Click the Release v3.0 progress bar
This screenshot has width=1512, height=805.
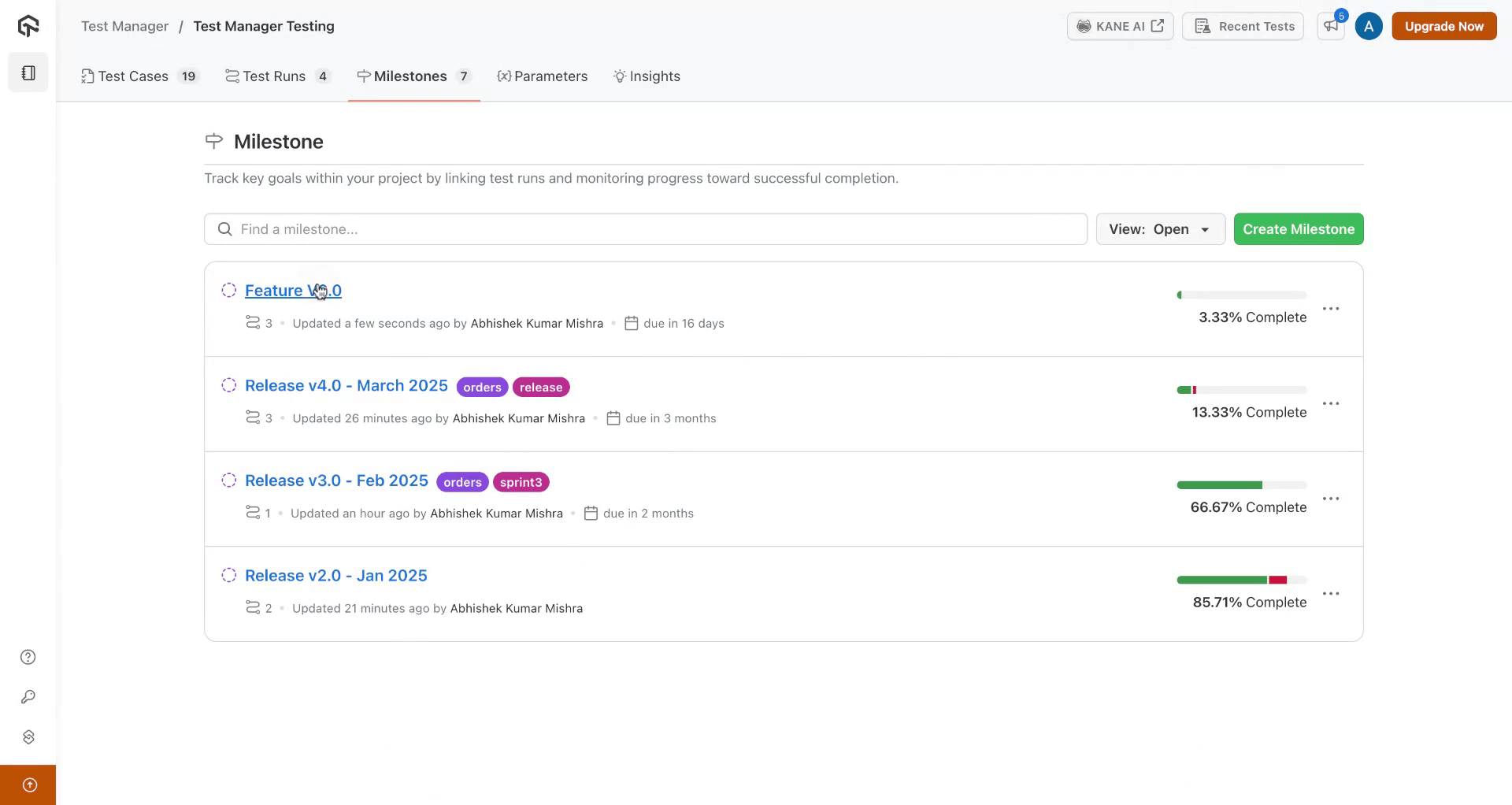[x=1241, y=485]
